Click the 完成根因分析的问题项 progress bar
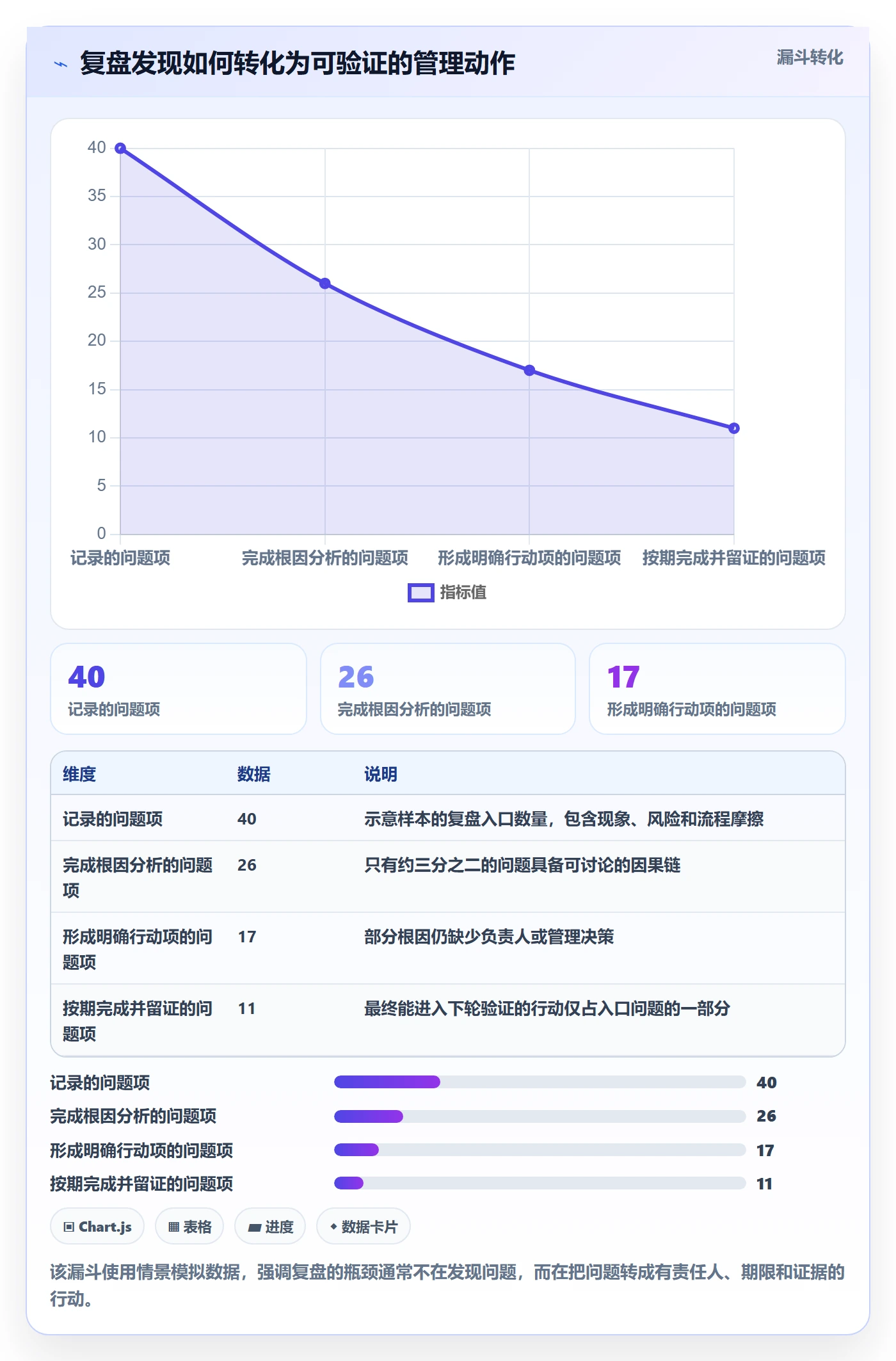 click(x=540, y=1116)
